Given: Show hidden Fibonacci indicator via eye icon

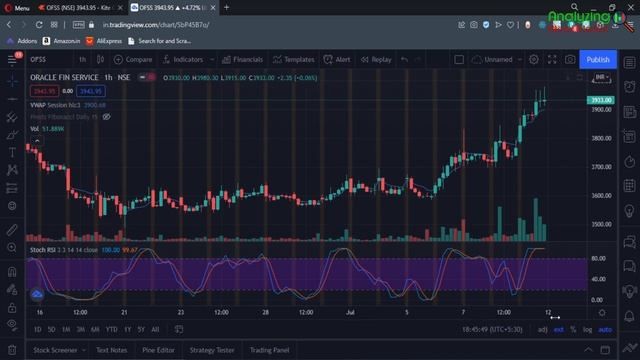Looking at the screenshot, I should click(x=107, y=117).
